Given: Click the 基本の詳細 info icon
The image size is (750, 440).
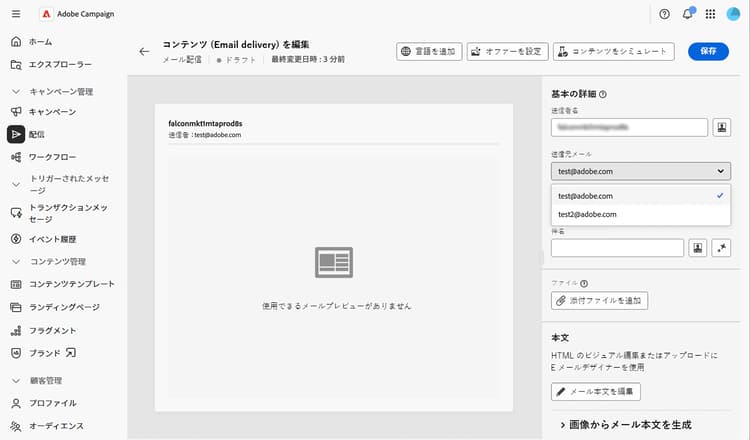Looking at the screenshot, I should [603, 94].
